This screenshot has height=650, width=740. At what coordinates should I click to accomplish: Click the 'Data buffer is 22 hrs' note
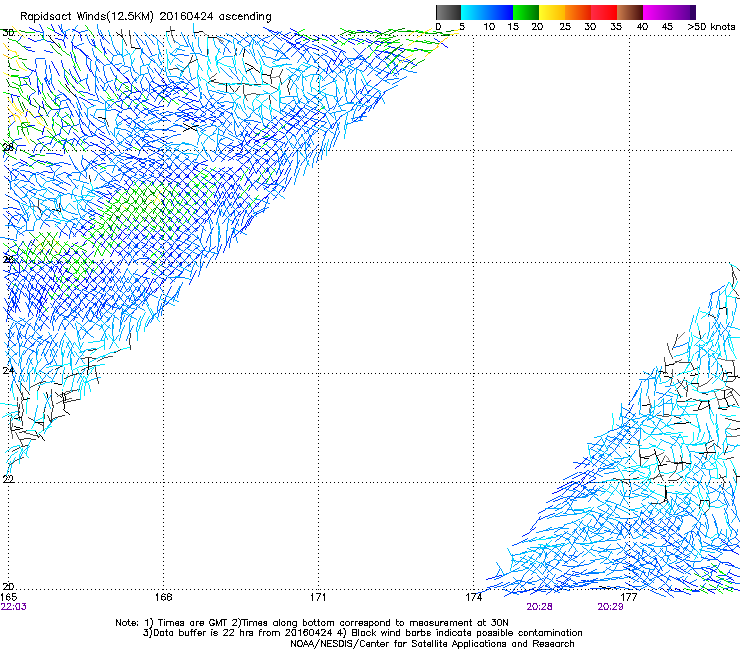click(362, 633)
